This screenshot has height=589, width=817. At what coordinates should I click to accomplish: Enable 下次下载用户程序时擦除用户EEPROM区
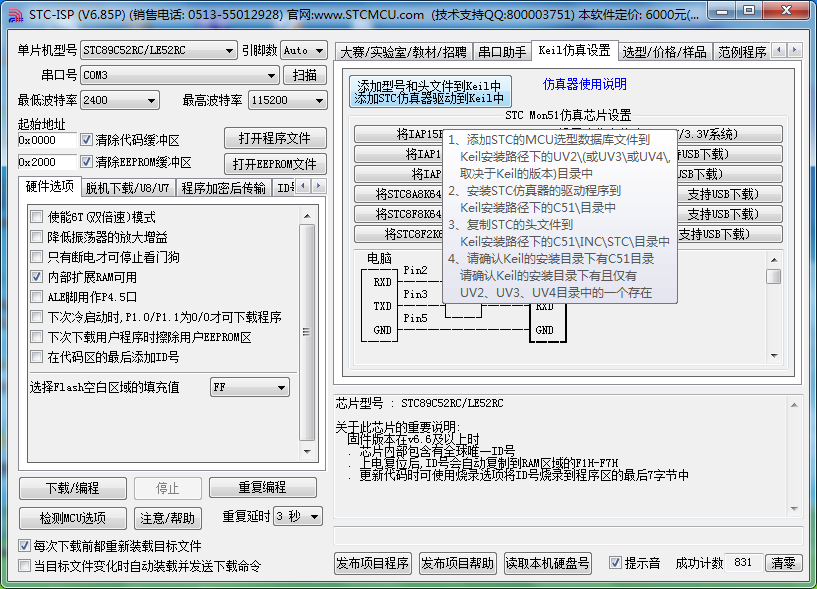[36, 337]
